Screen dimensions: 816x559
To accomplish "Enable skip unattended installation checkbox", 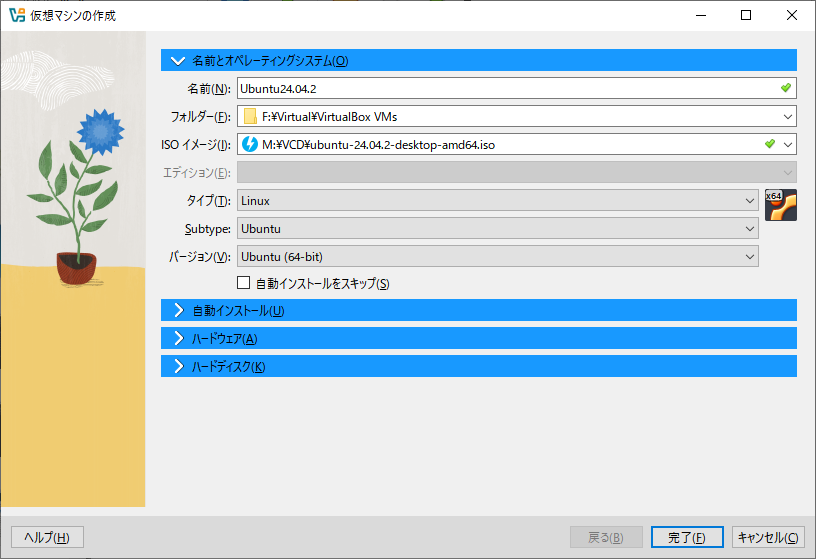I will coord(244,283).
